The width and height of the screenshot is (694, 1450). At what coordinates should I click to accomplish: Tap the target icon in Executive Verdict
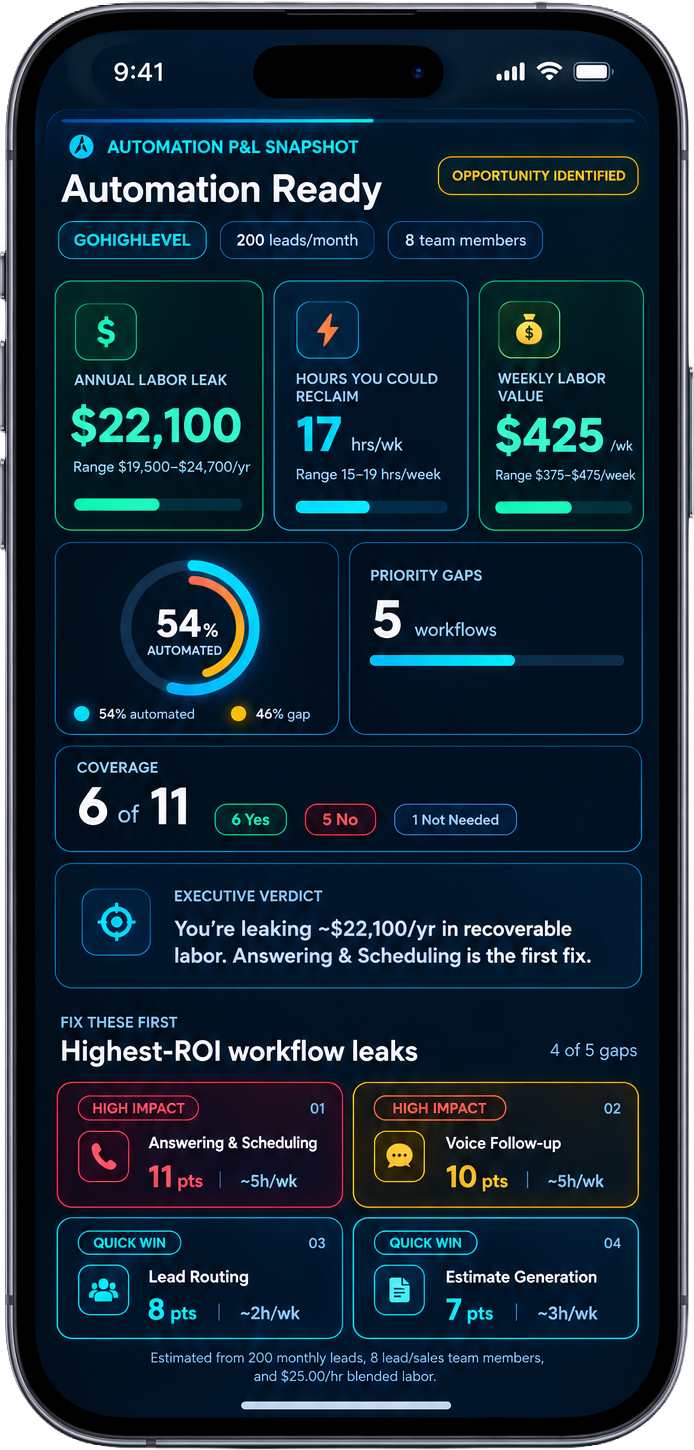click(x=116, y=921)
